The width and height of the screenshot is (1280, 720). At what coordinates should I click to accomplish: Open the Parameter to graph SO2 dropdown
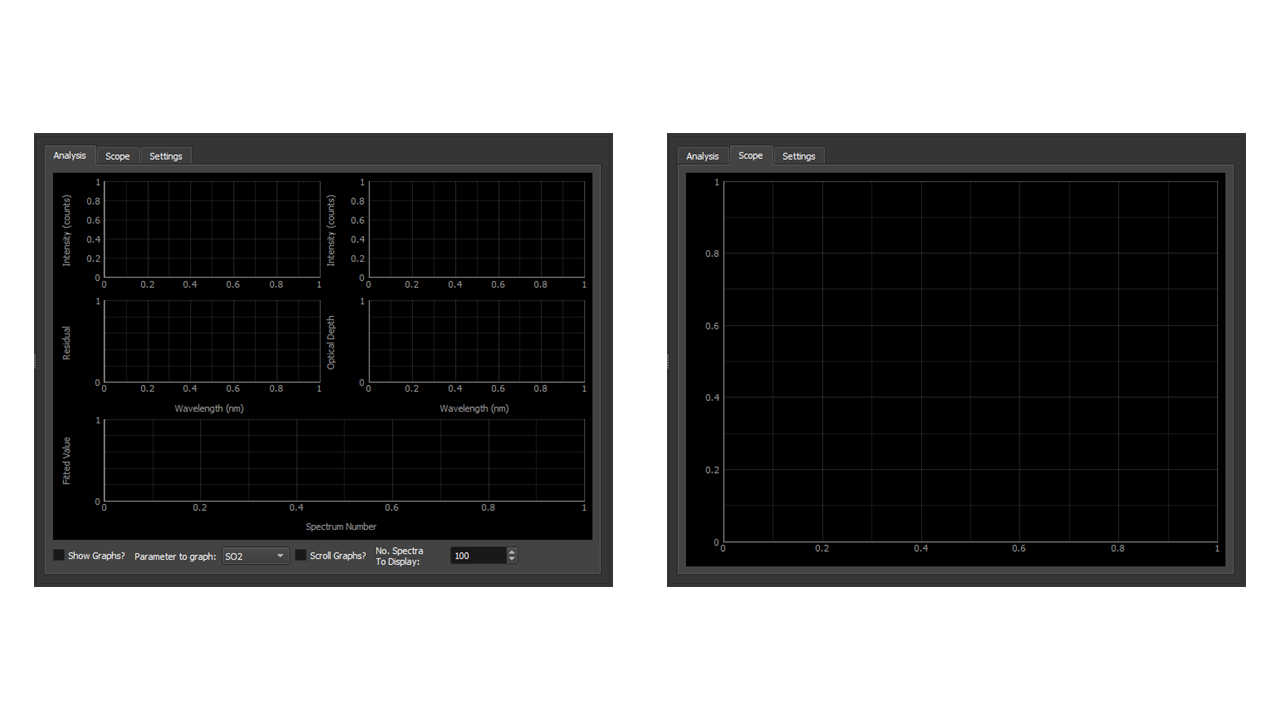255,556
